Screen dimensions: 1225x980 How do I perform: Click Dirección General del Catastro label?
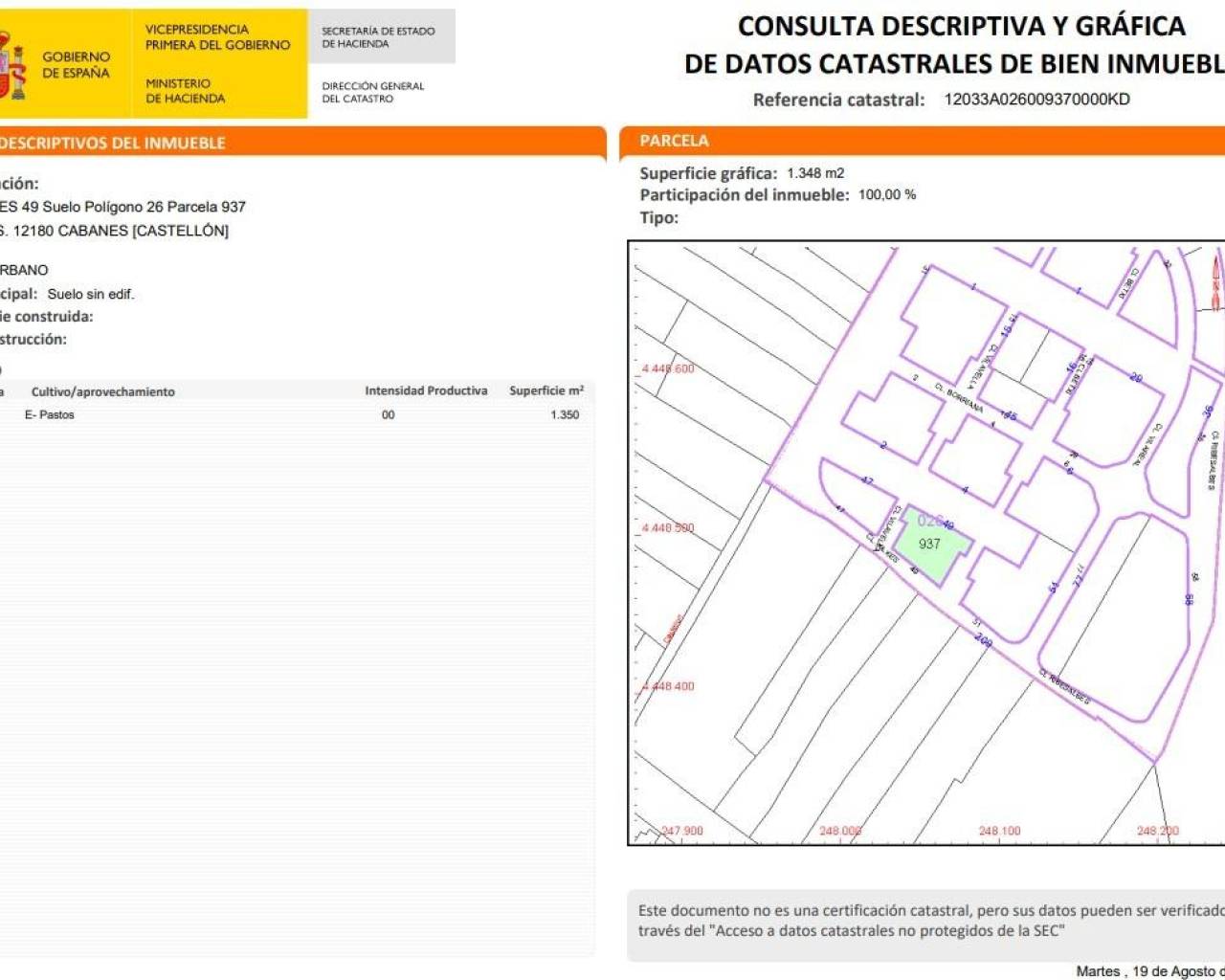[372, 92]
